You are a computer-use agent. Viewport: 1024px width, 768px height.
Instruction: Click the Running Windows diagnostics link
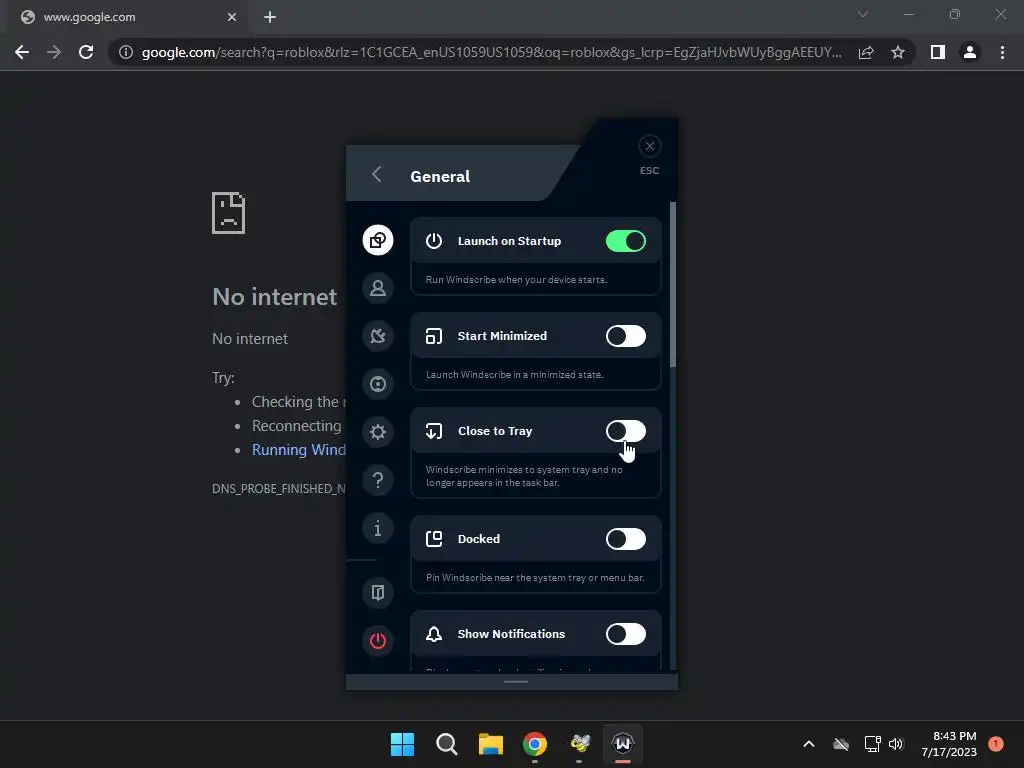click(299, 450)
